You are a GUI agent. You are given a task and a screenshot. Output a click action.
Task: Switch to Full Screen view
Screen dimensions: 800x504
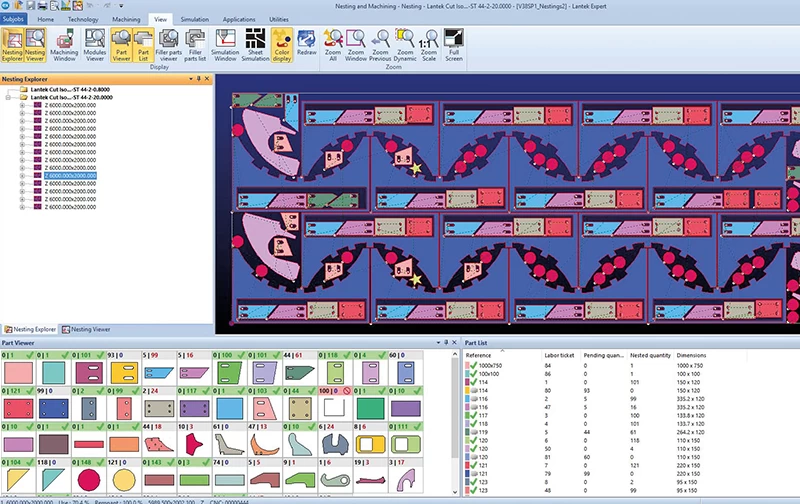pos(454,45)
